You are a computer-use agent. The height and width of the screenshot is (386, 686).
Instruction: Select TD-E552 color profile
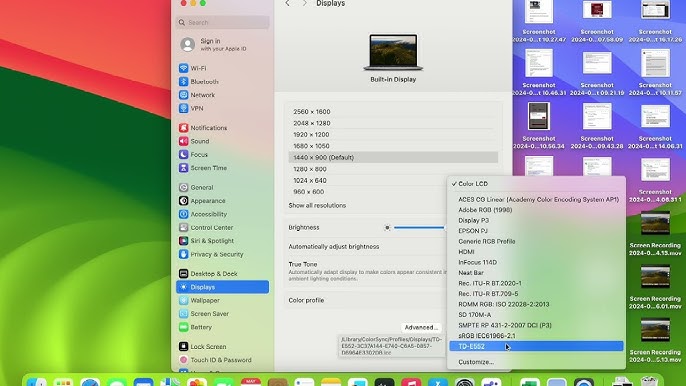click(536, 347)
